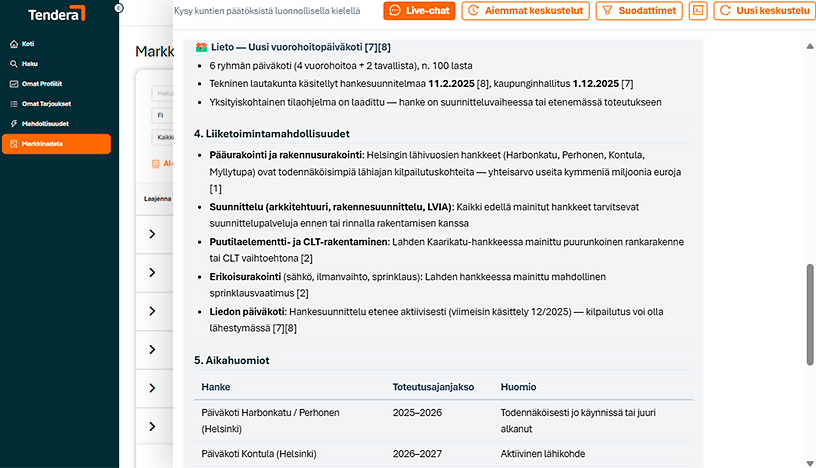Open Aiemmat keskustelut history
The height and width of the screenshot is (468, 816).
527,11
